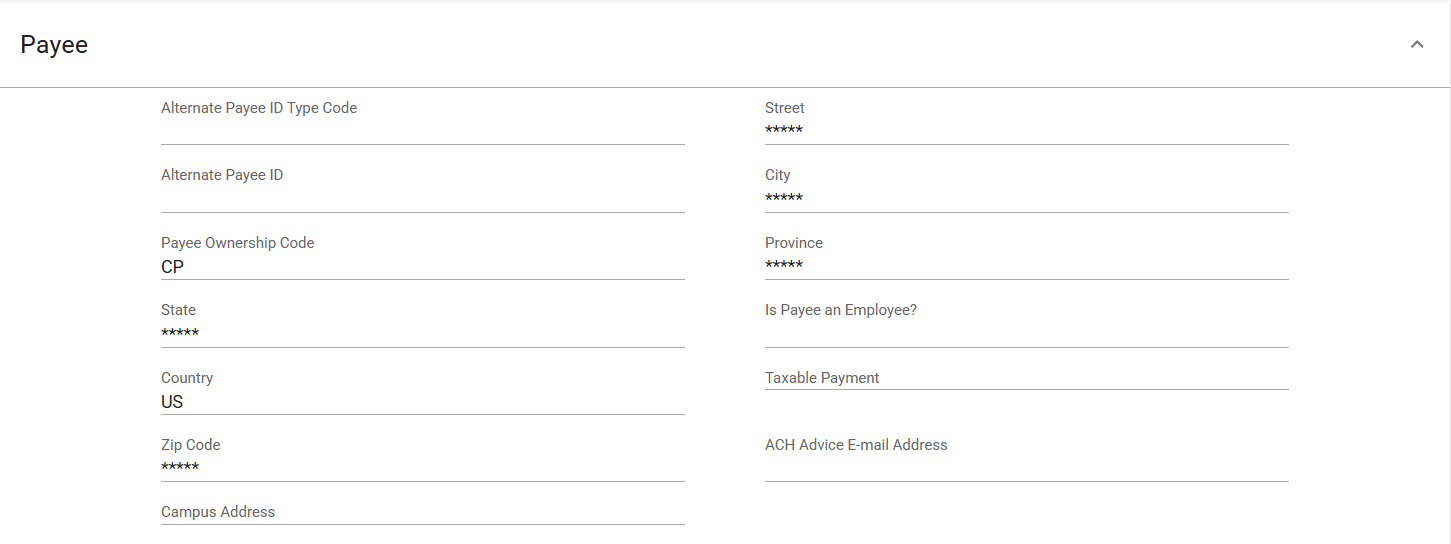Viewport: 1451px width, 544px height.
Task: Focus the Alternate Payee ID Type Code field
Action: click(x=422, y=130)
